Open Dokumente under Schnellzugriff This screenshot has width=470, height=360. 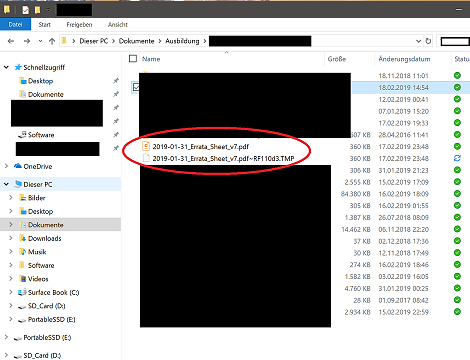[x=46, y=94]
